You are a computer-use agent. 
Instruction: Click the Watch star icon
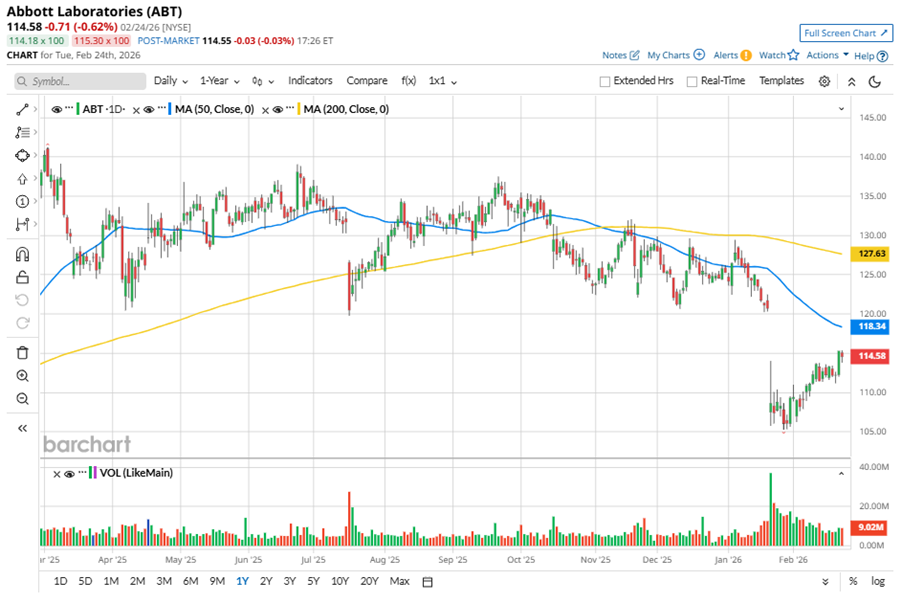click(x=793, y=55)
